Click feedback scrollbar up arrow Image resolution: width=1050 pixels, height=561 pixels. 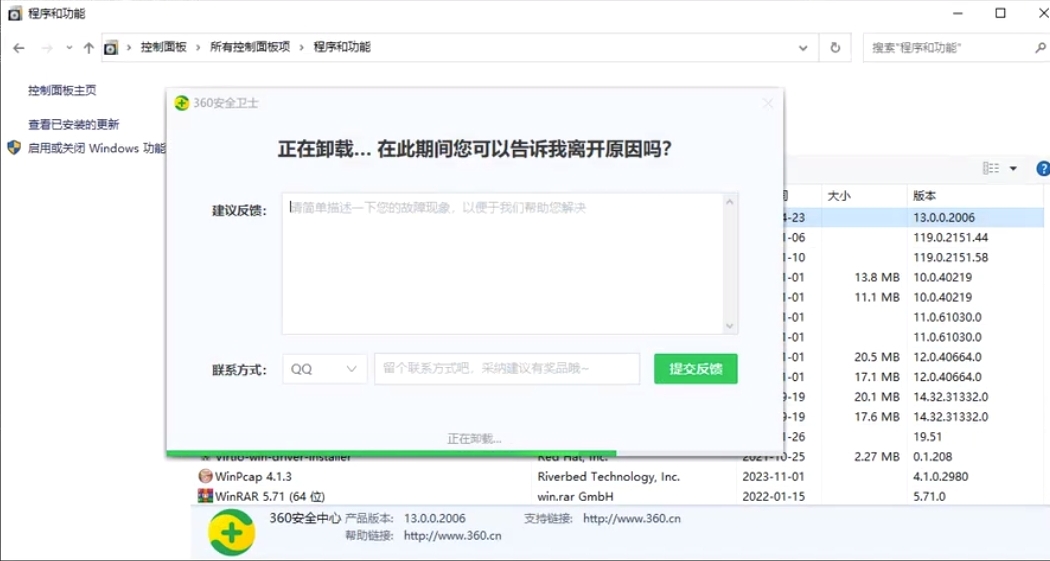tap(730, 202)
